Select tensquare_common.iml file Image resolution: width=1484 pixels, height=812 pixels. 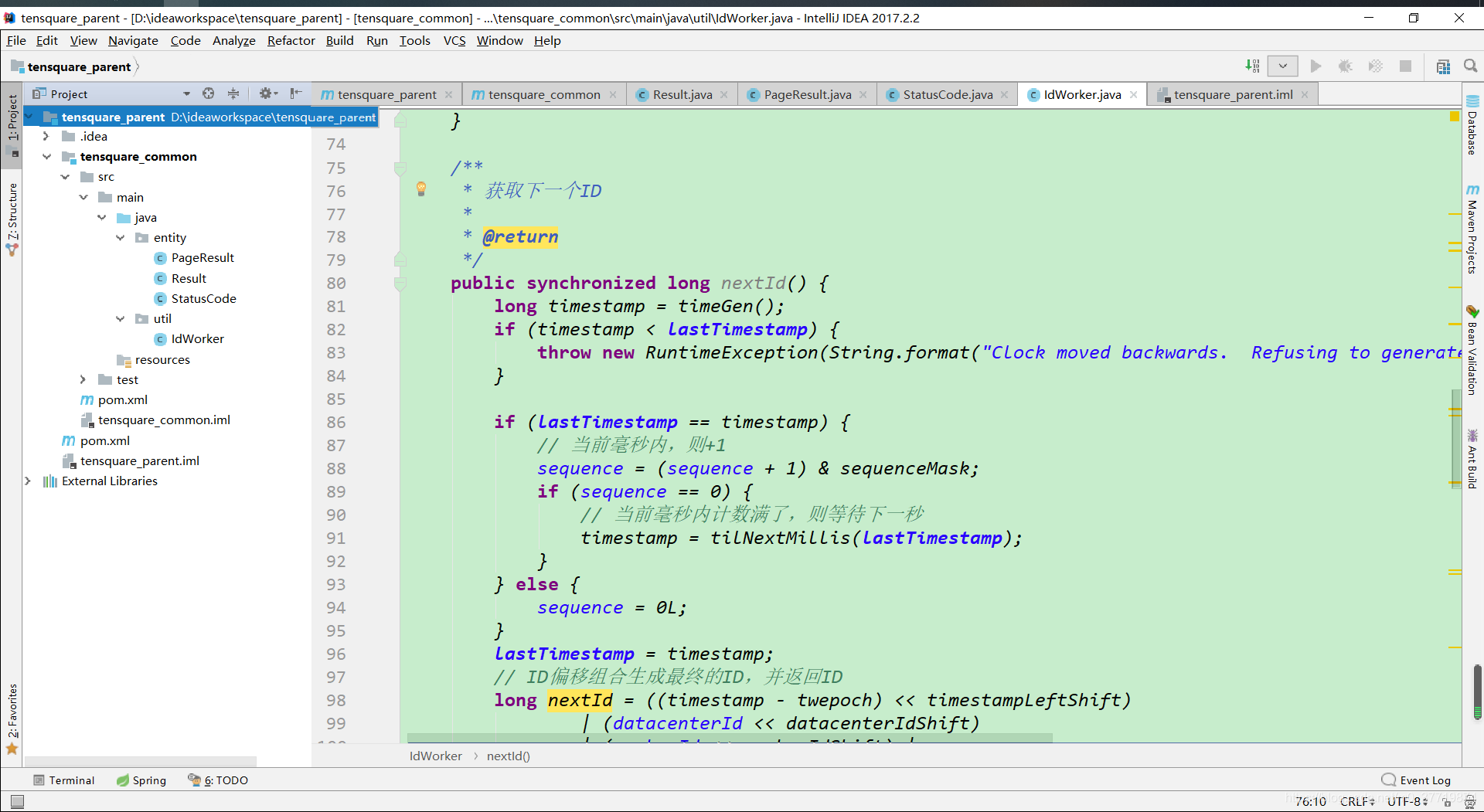point(164,420)
